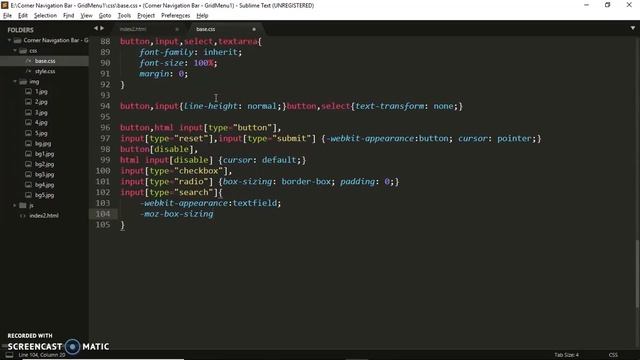Click 'margin: 0;' on line 91
This screenshot has width=640, height=360.
(164, 74)
